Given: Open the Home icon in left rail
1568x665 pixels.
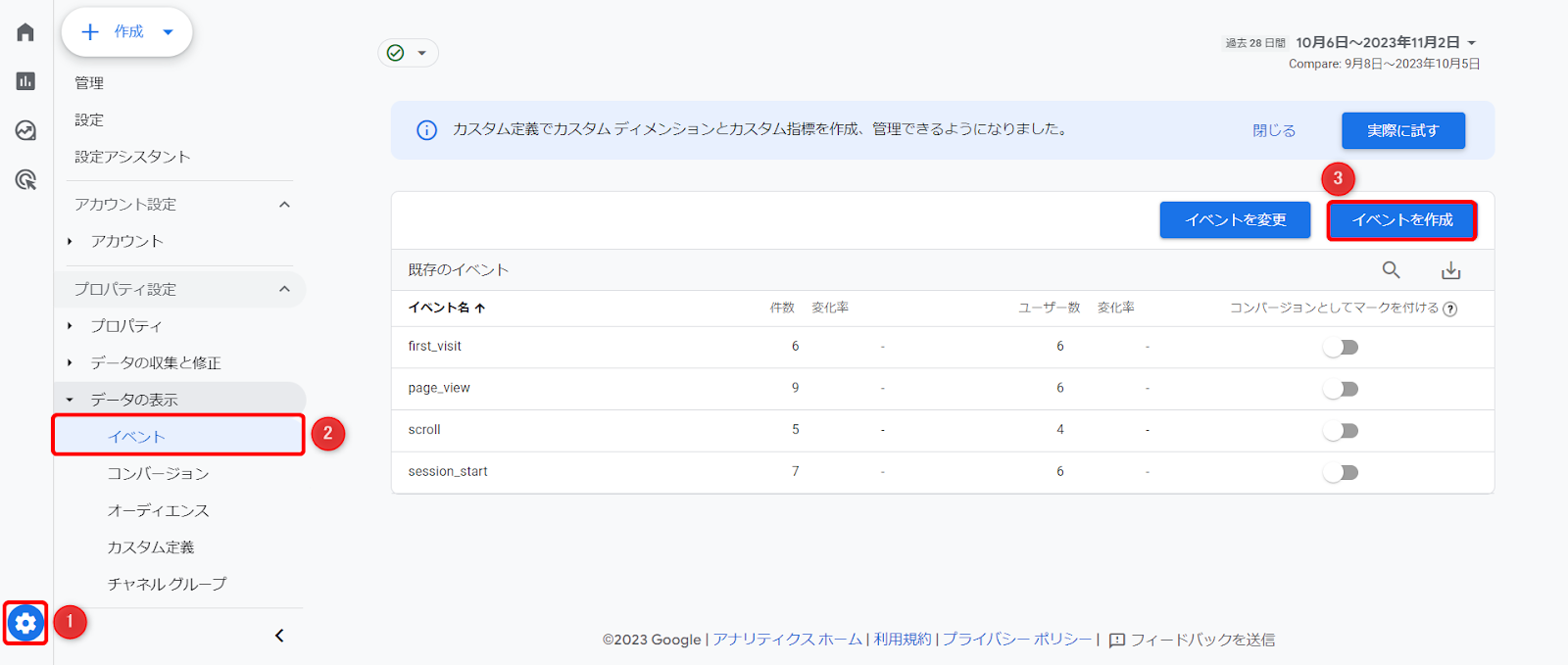Looking at the screenshot, I should point(25,32).
